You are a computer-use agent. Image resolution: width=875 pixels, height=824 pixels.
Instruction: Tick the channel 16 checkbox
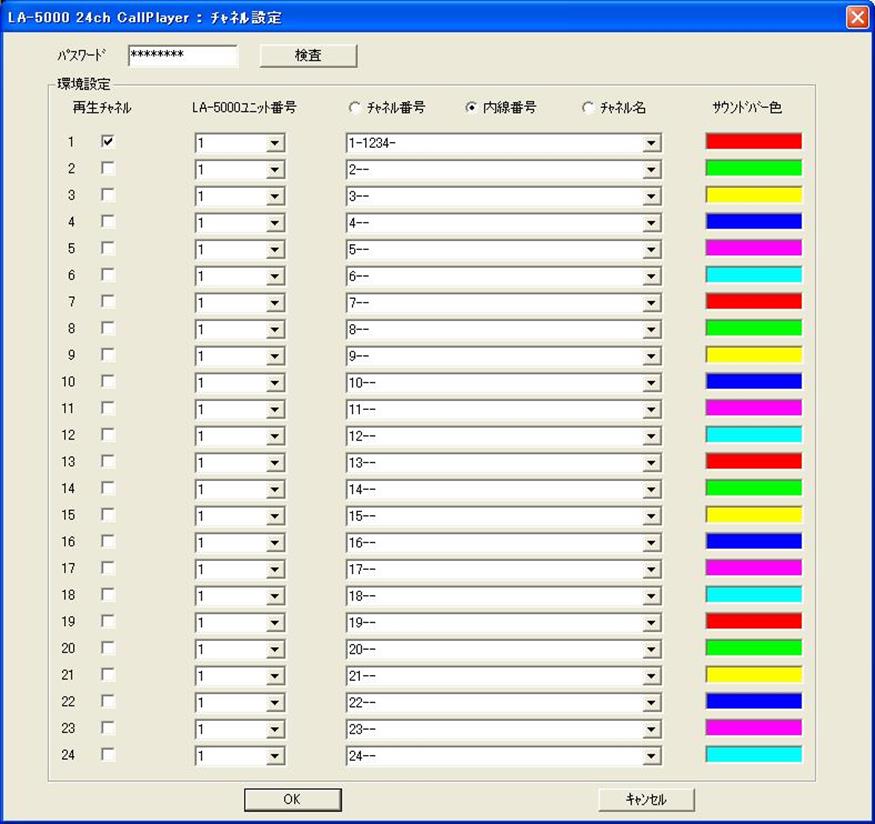pos(108,541)
